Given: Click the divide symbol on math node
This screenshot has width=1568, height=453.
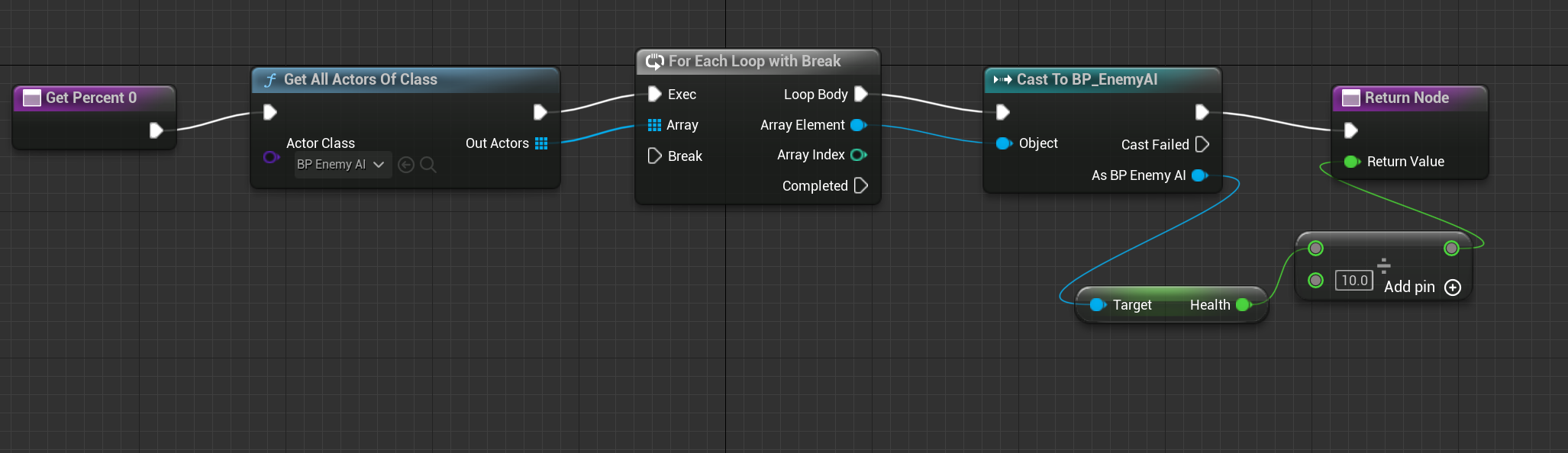Looking at the screenshot, I should pos(1383,265).
